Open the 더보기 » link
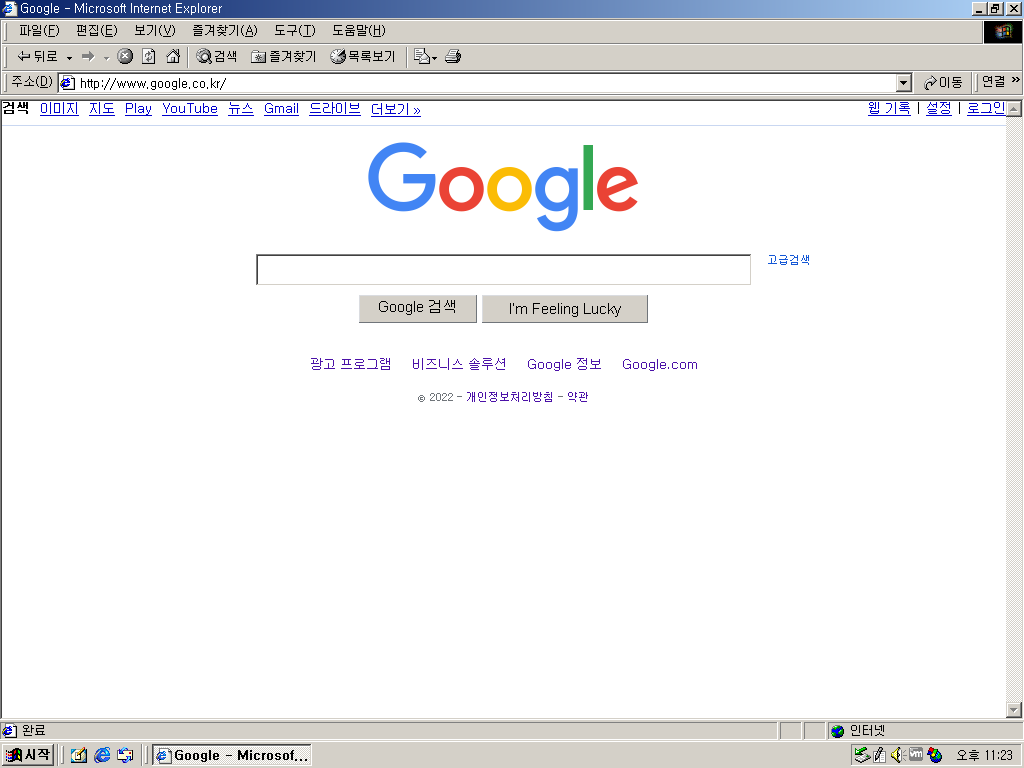Viewport: 1024px width, 768px height. [x=396, y=109]
